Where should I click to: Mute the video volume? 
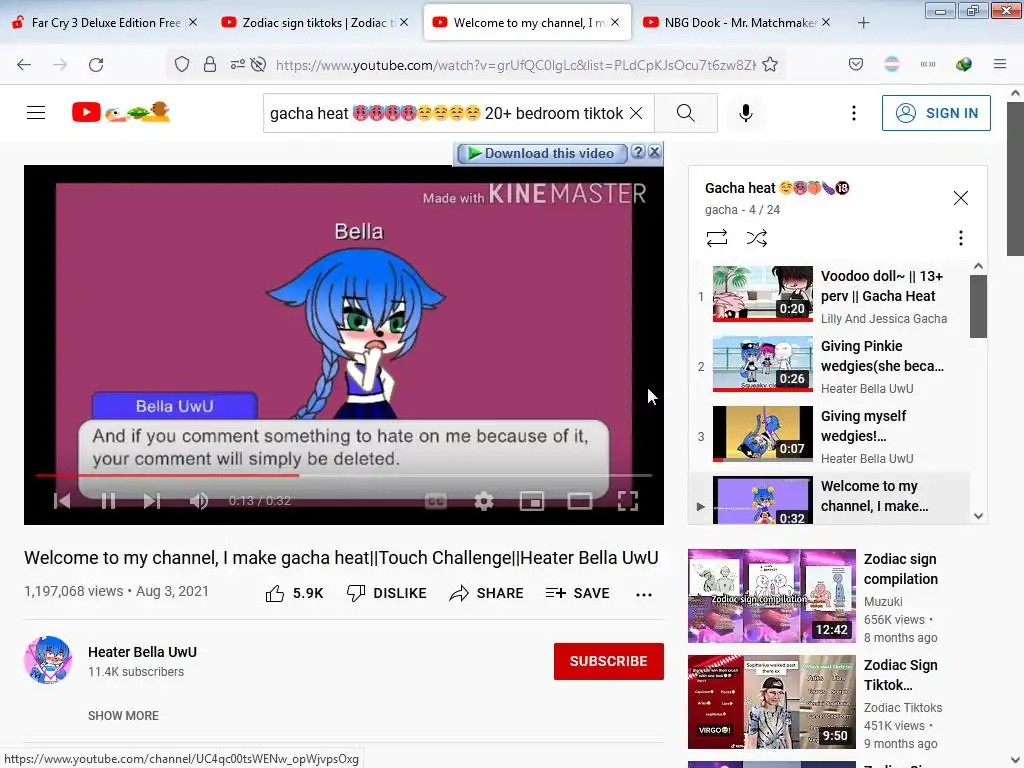coord(199,501)
